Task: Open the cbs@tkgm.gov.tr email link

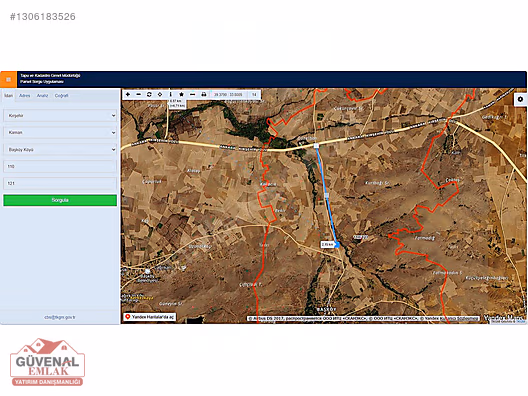Action: (60, 317)
